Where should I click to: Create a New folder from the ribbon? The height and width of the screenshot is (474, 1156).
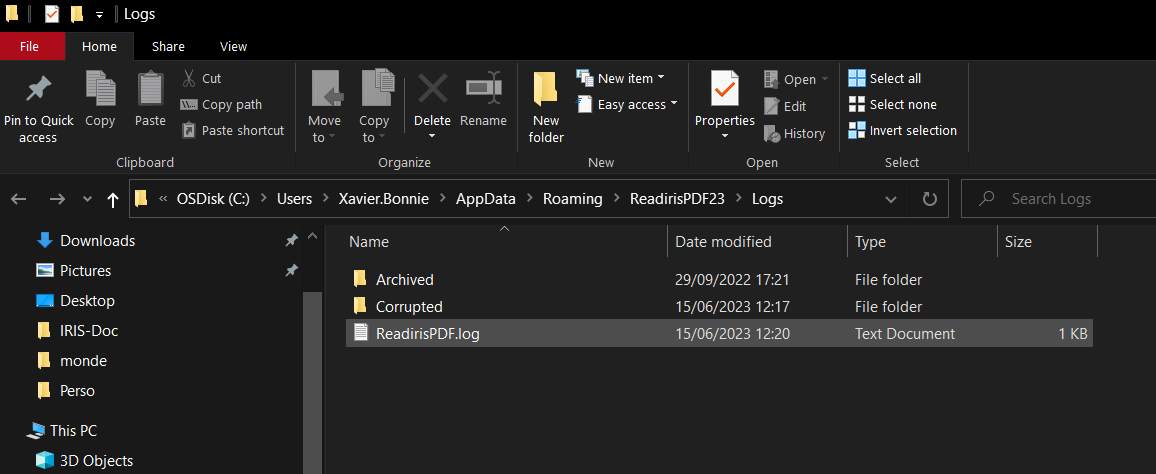pos(546,108)
